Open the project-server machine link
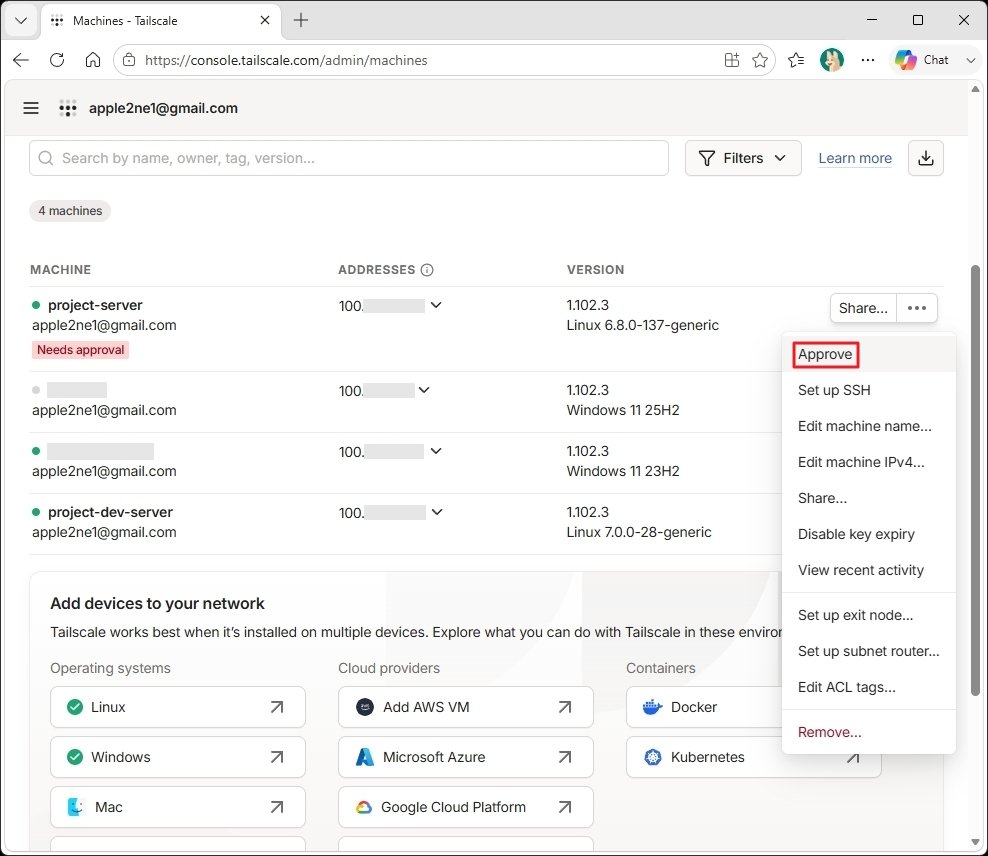The width and height of the screenshot is (988, 856). click(95, 305)
